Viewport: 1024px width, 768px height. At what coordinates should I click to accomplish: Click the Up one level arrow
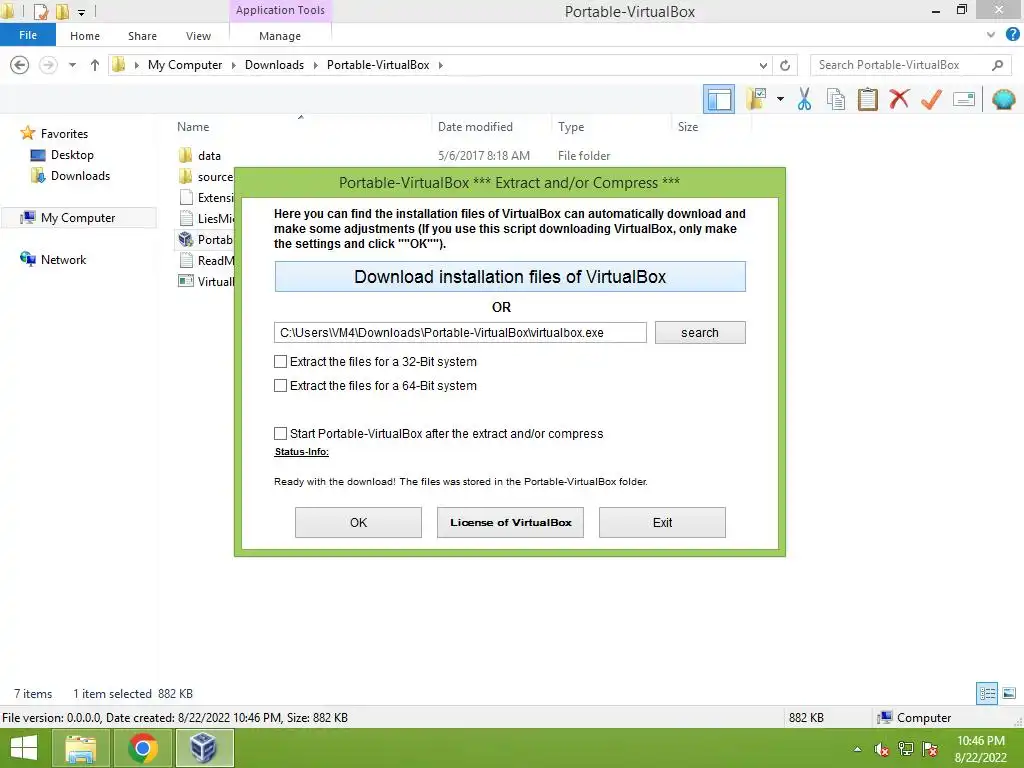click(95, 65)
